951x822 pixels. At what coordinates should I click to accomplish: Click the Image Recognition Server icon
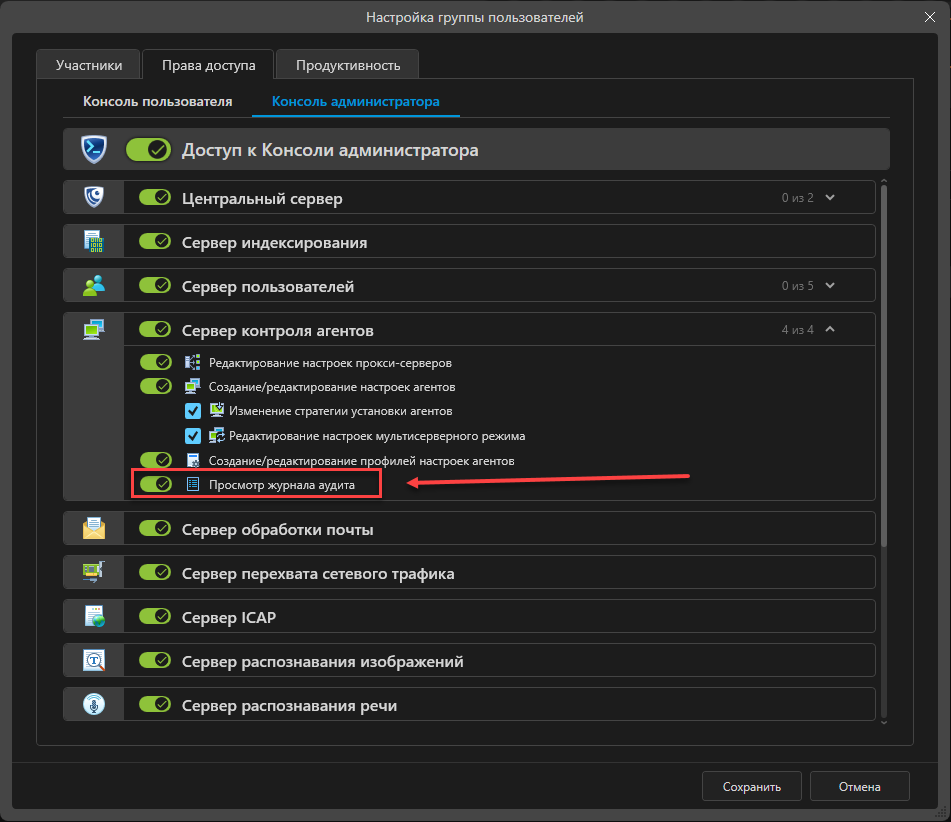[x=94, y=661]
